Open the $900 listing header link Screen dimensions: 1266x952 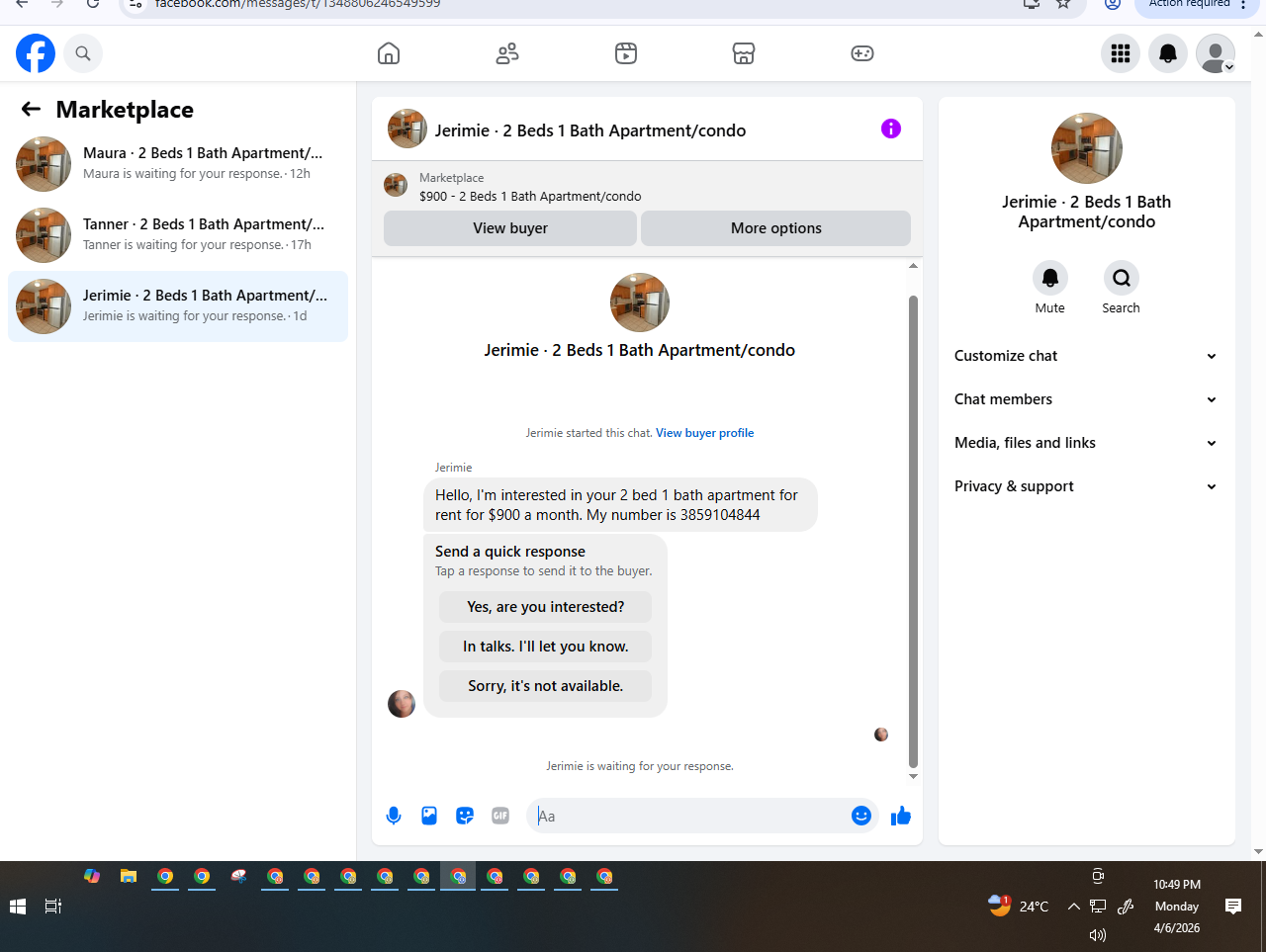coord(530,196)
